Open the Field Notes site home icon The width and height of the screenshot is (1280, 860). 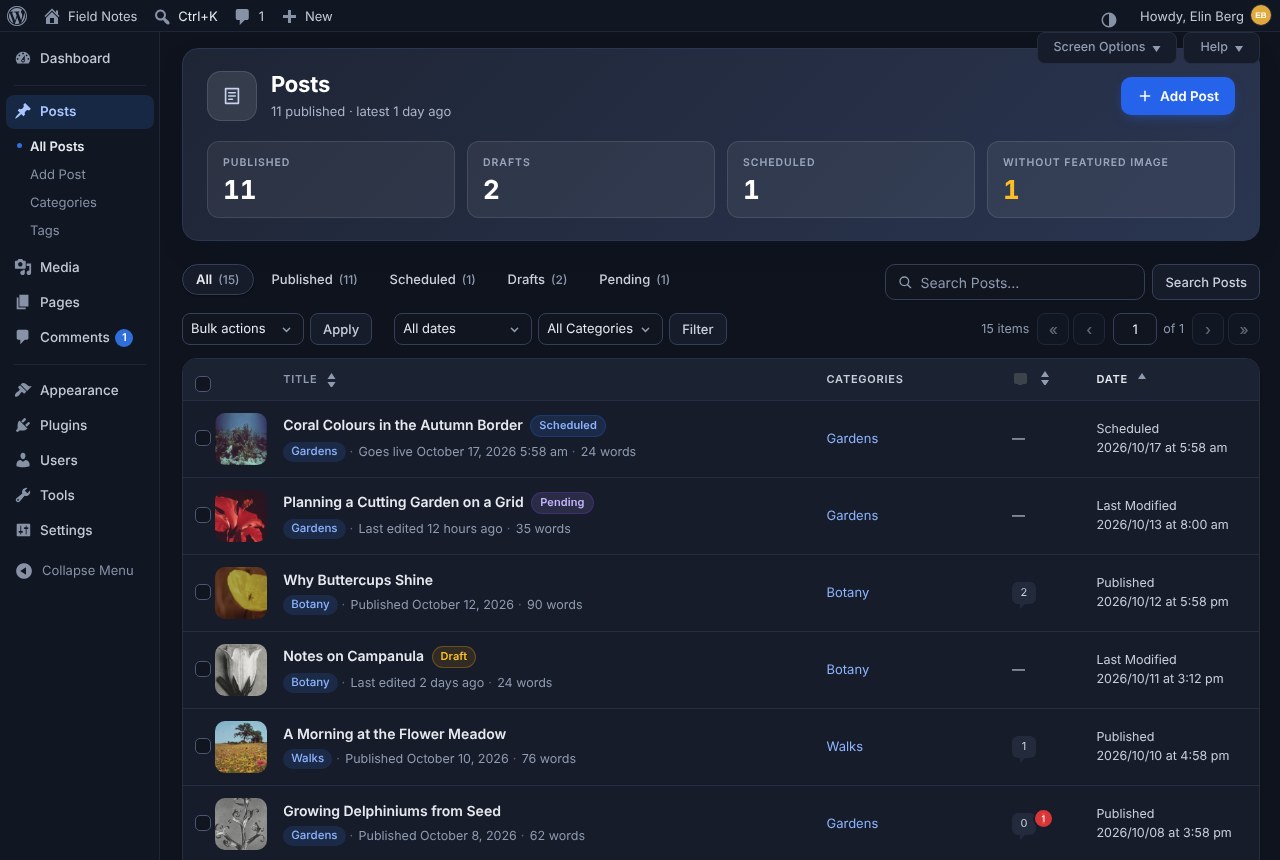click(52, 16)
